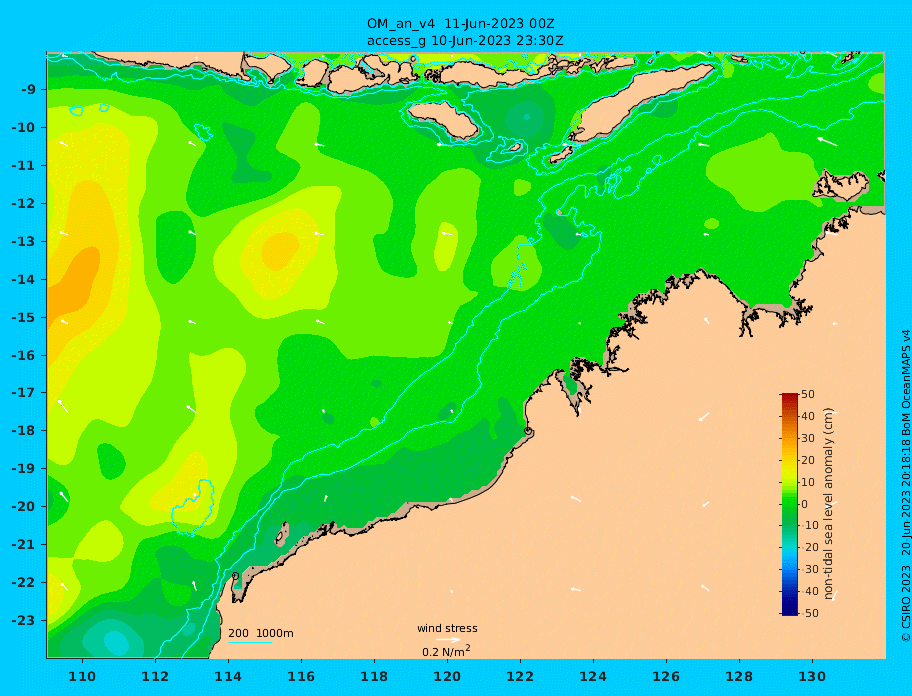This screenshot has width=912, height=696.
Task: Click the orange sea level high near 115E, 13S
Action: tap(281, 250)
